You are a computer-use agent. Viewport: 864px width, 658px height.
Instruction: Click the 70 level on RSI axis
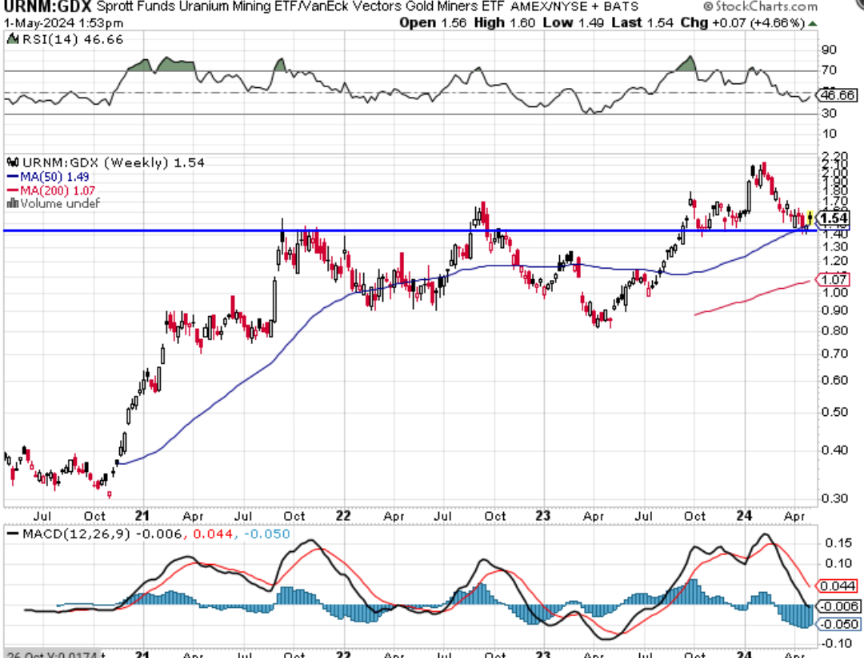click(x=829, y=71)
